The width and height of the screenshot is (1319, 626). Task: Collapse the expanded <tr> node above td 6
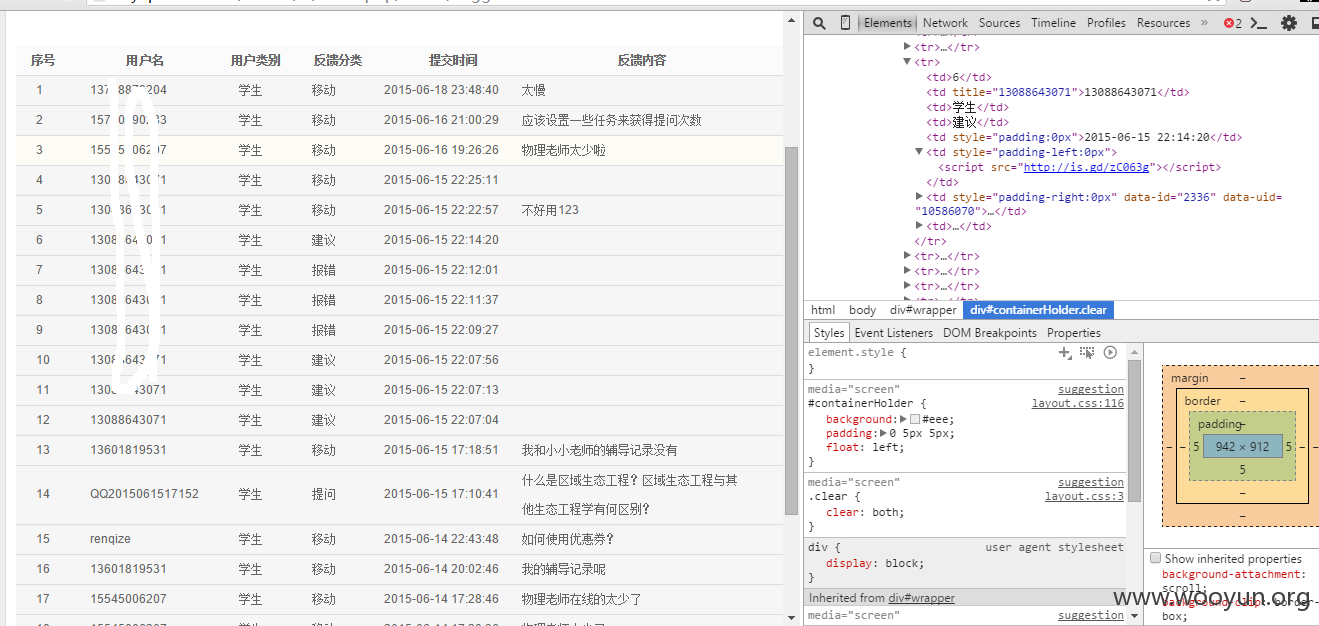point(908,62)
